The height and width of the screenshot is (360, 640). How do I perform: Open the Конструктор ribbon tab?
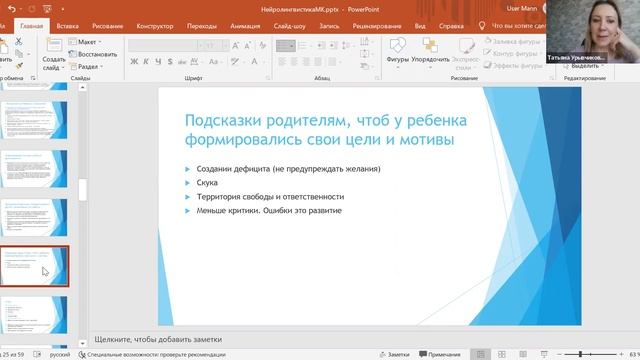click(155, 26)
